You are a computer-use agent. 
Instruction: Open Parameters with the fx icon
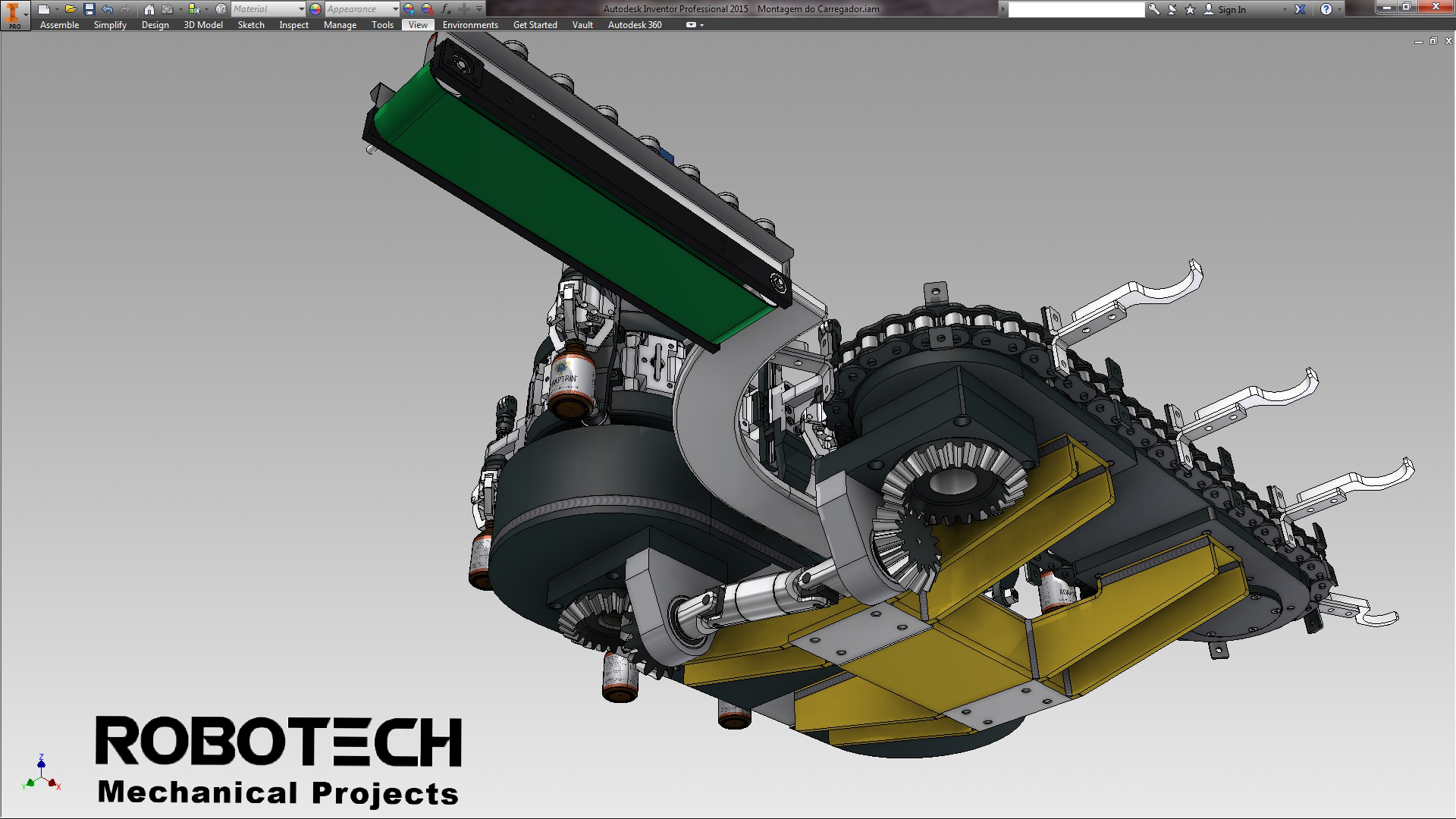(446, 9)
